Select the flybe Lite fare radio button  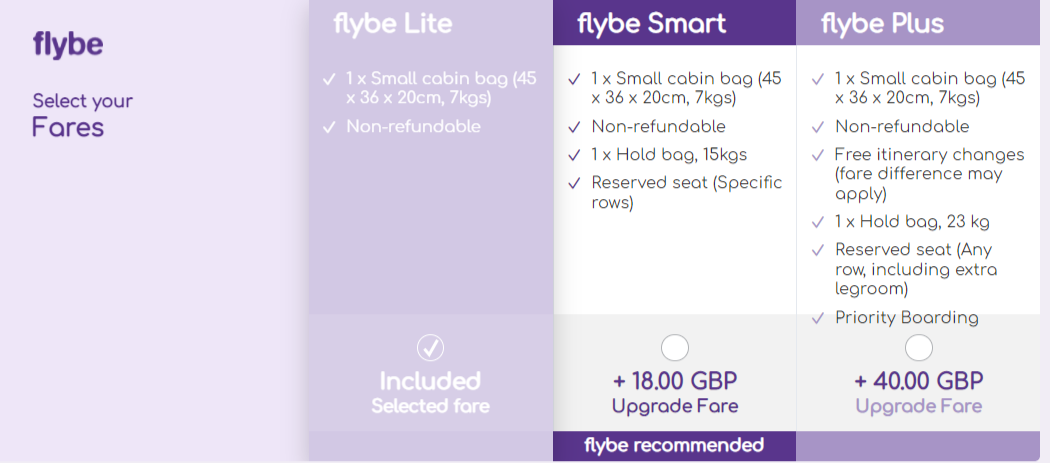click(x=430, y=347)
